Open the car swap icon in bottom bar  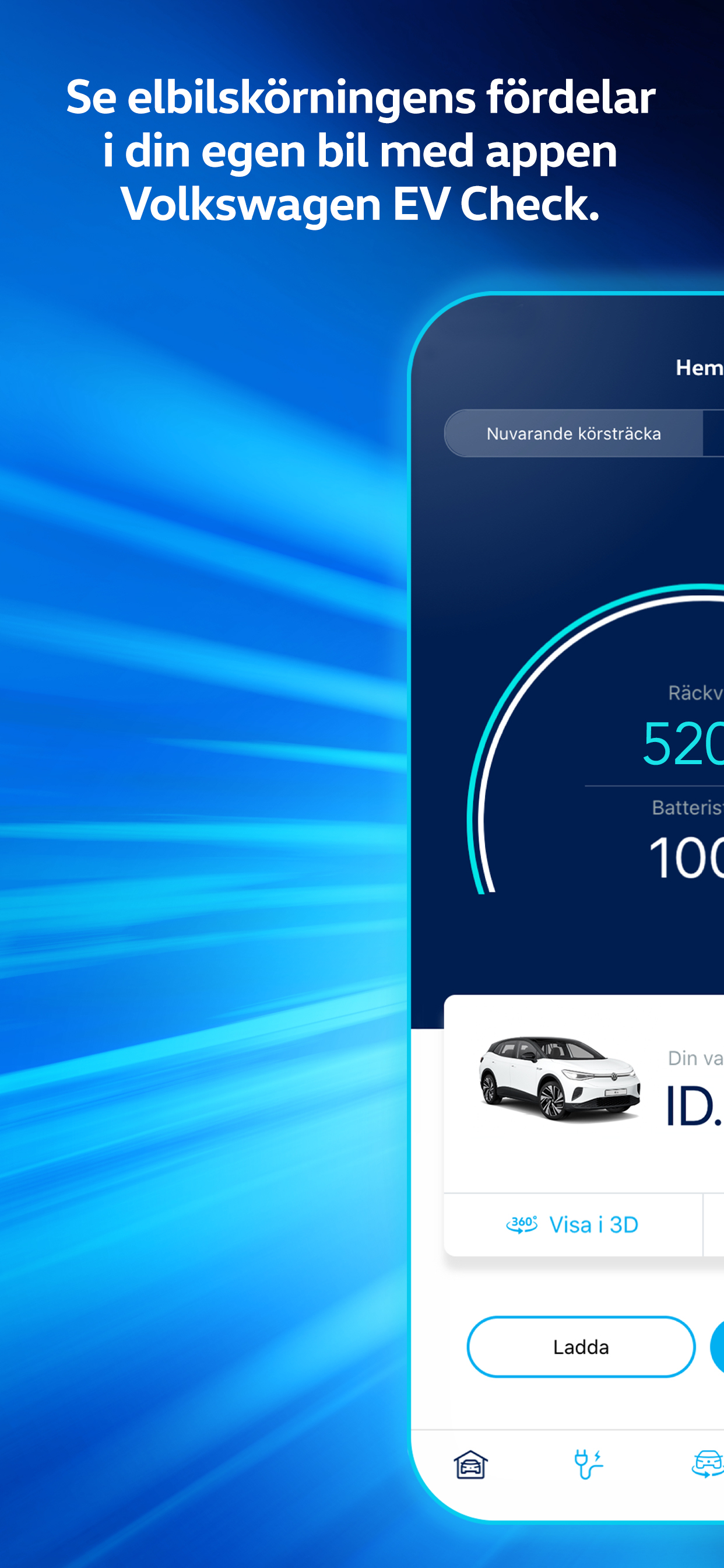click(708, 1465)
